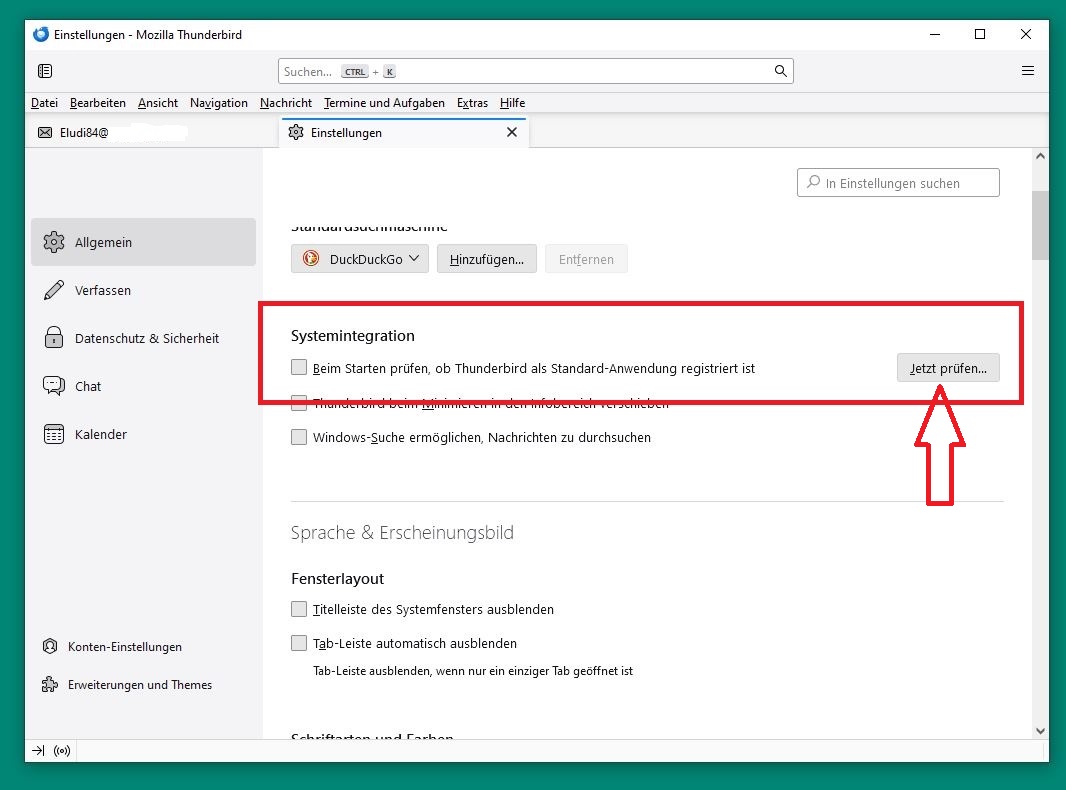The height and width of the screenshot is (790, 1066).
Task: Open the Extras menu
Action: pyautogui.click(x=472, y=103)
